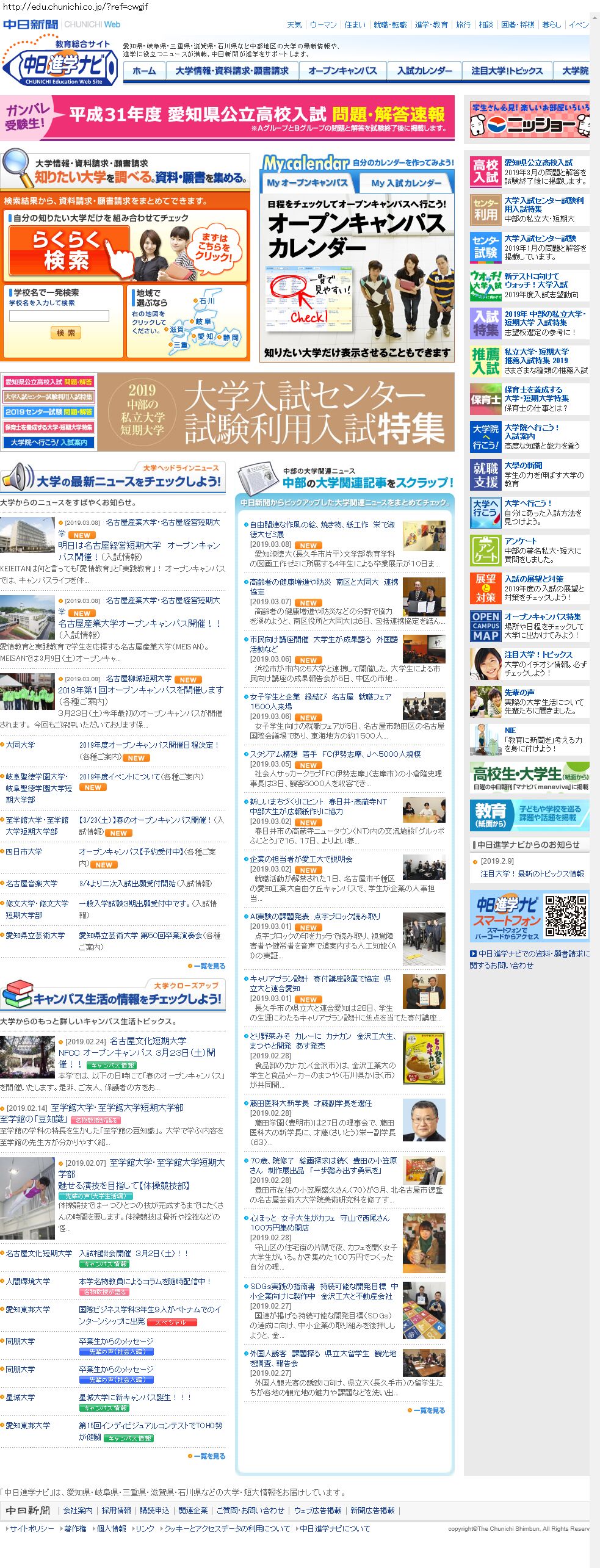Open the 天気 top menu link

coord(294,25)
